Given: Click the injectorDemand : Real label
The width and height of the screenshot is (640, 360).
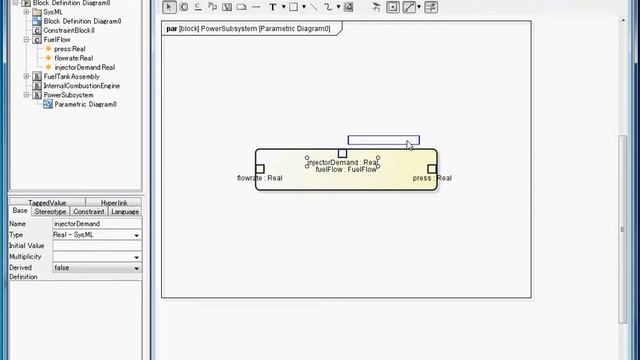Looking at the screenshot, I should tap(343, 162).
